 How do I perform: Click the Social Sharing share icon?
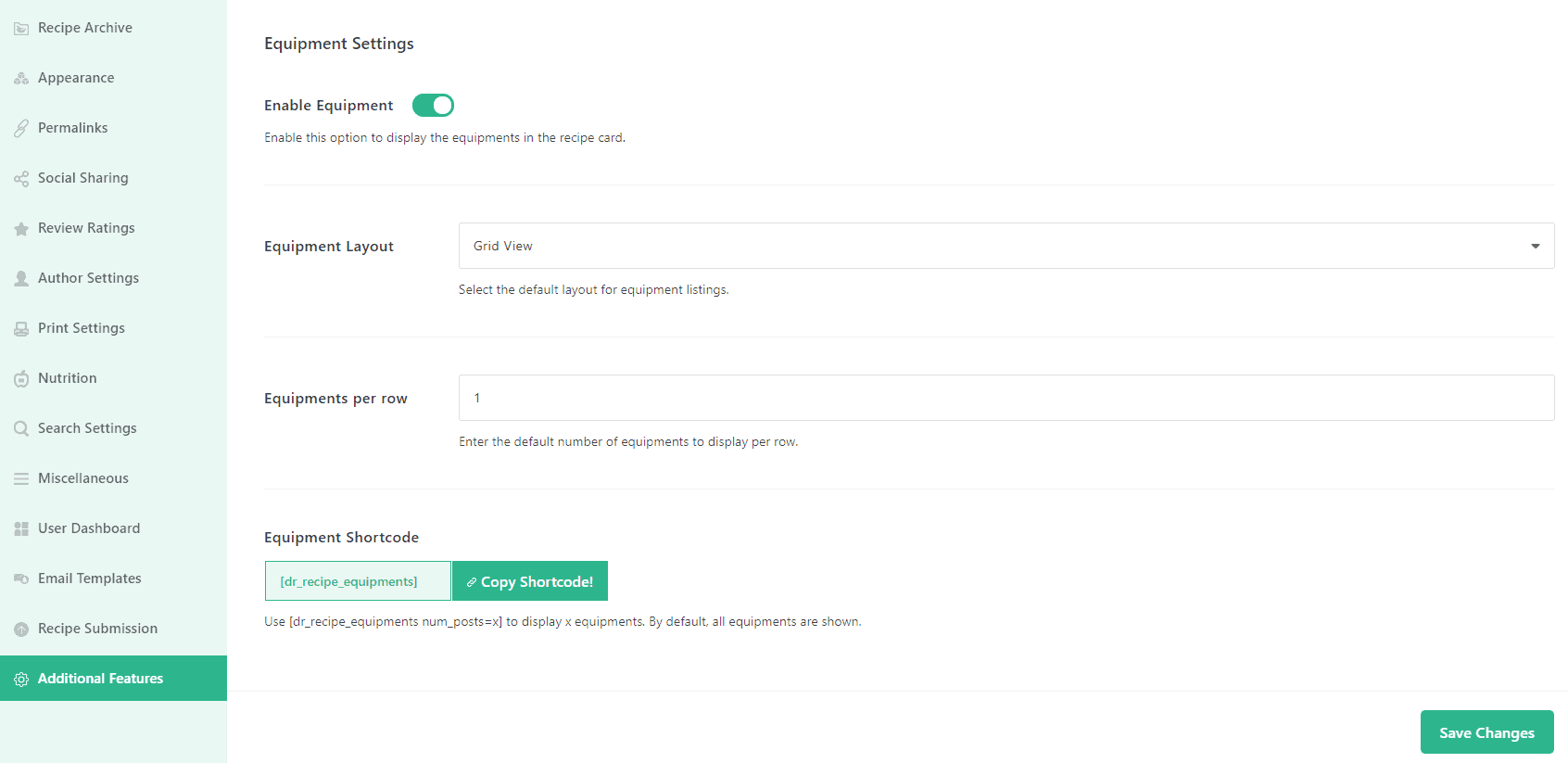tap(21, 179)
